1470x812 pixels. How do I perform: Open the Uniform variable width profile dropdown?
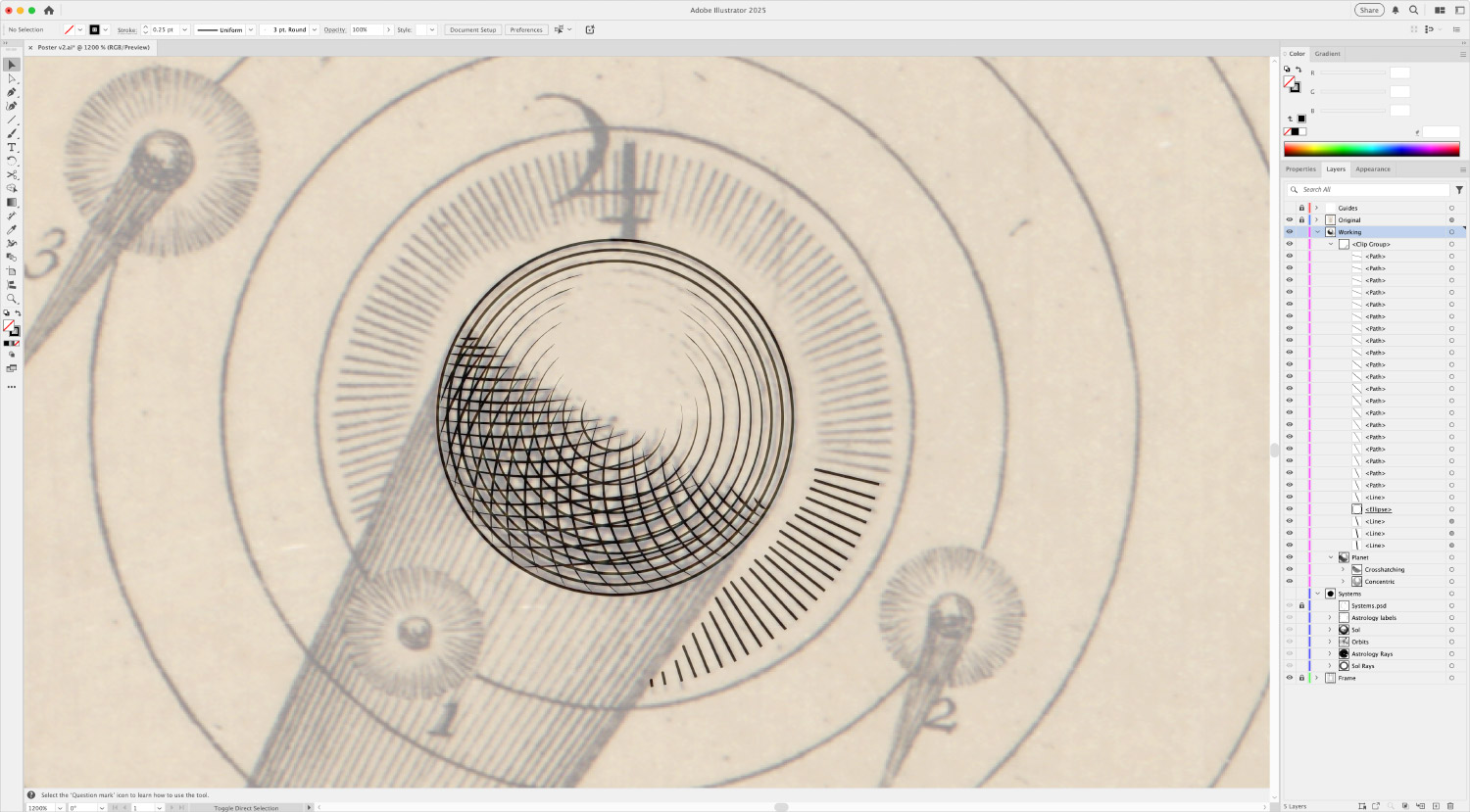(251, 29)
